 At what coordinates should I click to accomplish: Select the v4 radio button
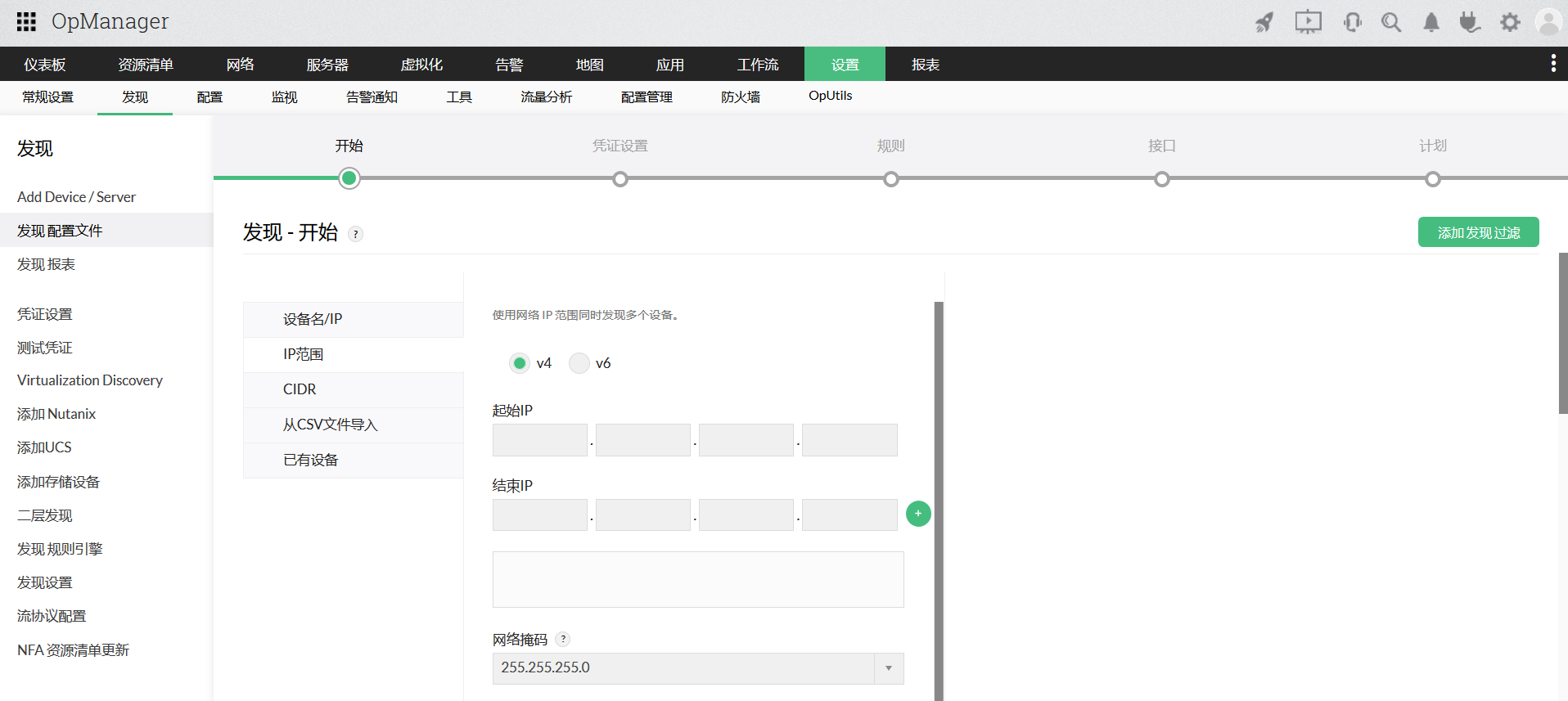click(x=520, y=363)
